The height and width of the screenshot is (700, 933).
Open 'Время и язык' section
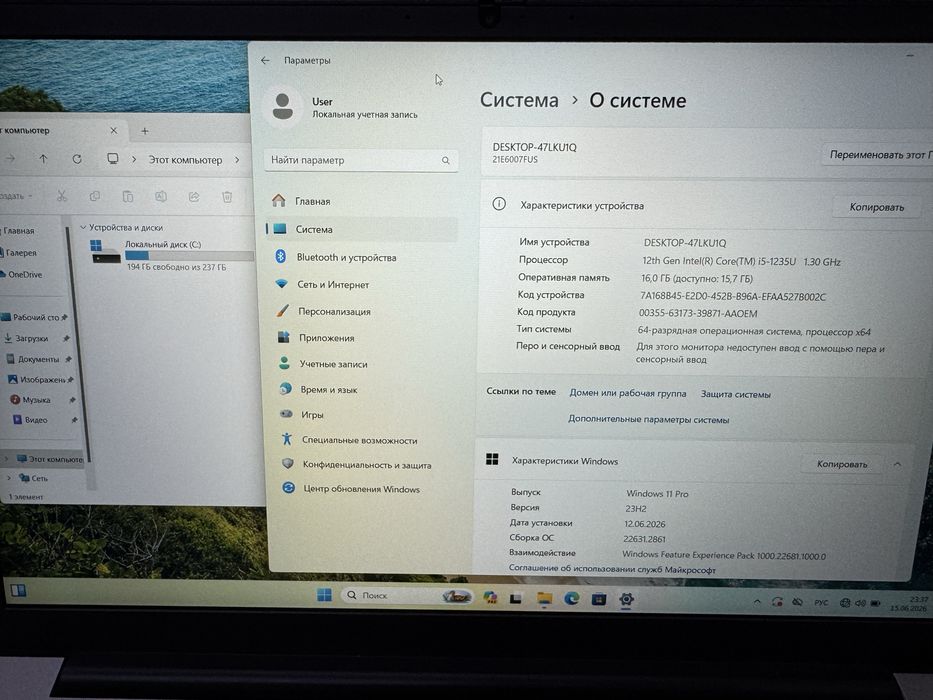point(328,389)
